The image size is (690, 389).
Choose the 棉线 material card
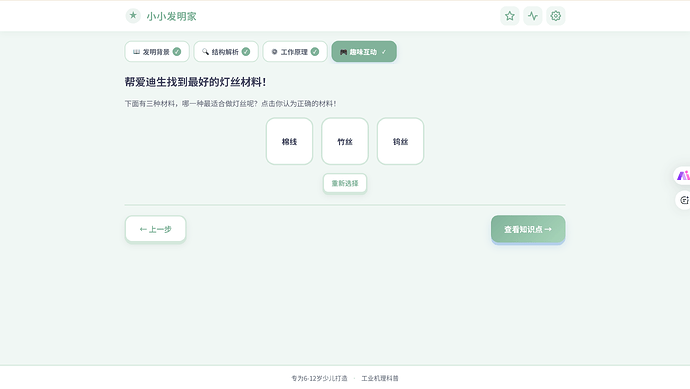[289, 141]
